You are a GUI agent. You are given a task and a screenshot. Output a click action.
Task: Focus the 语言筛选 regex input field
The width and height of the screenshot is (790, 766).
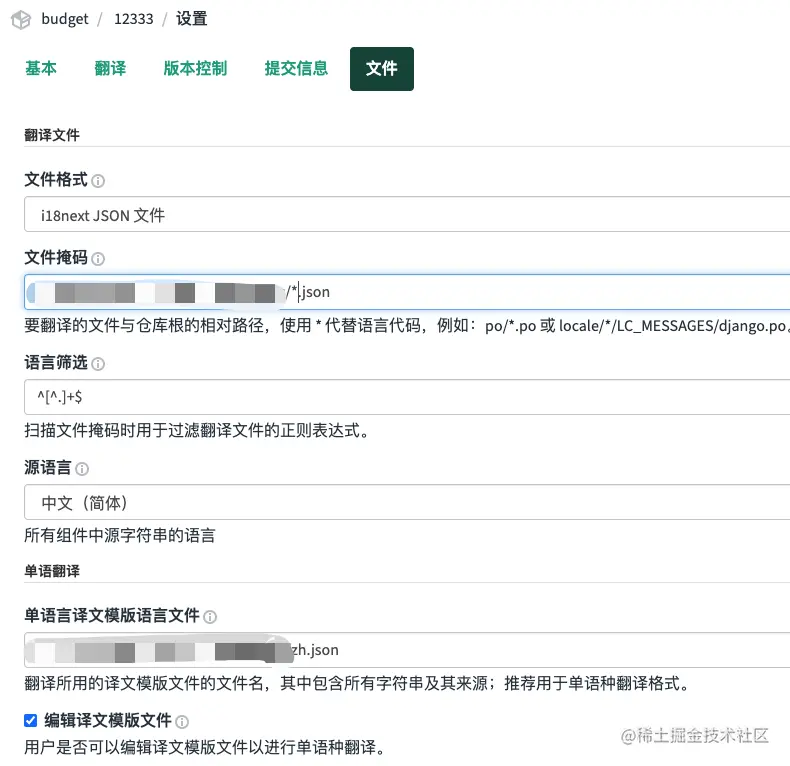point(407,397)
